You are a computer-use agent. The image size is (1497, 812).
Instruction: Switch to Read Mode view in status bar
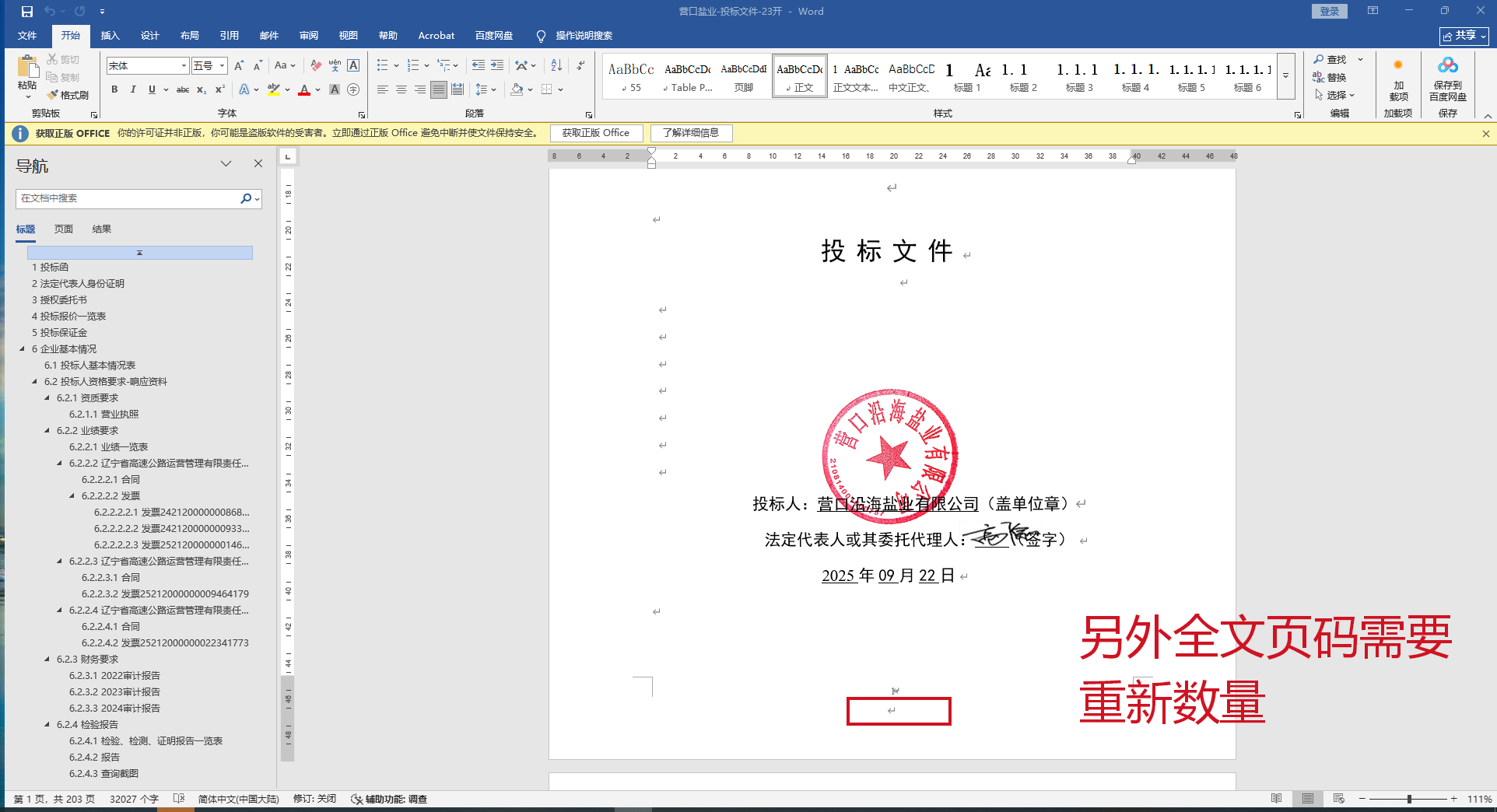[1276, 799]
